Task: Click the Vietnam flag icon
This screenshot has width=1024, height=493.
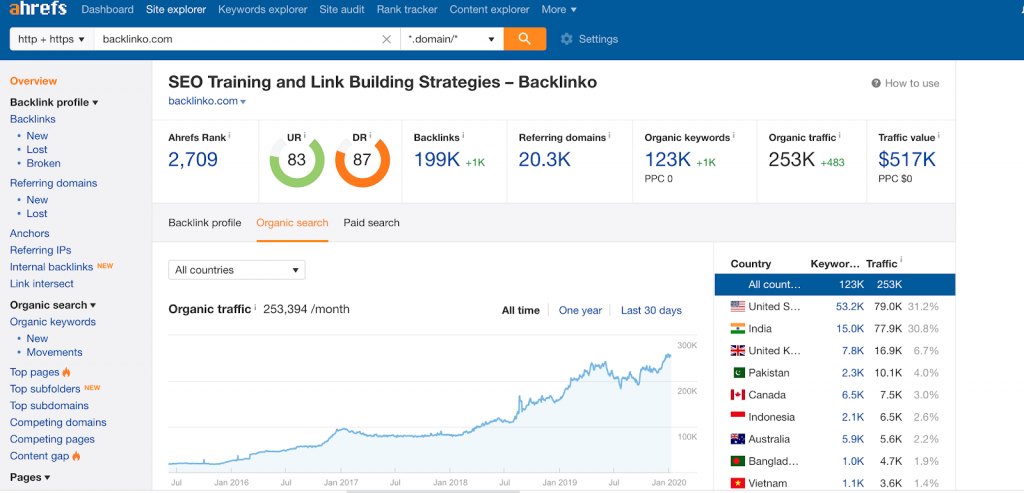Action: point(737,483)
